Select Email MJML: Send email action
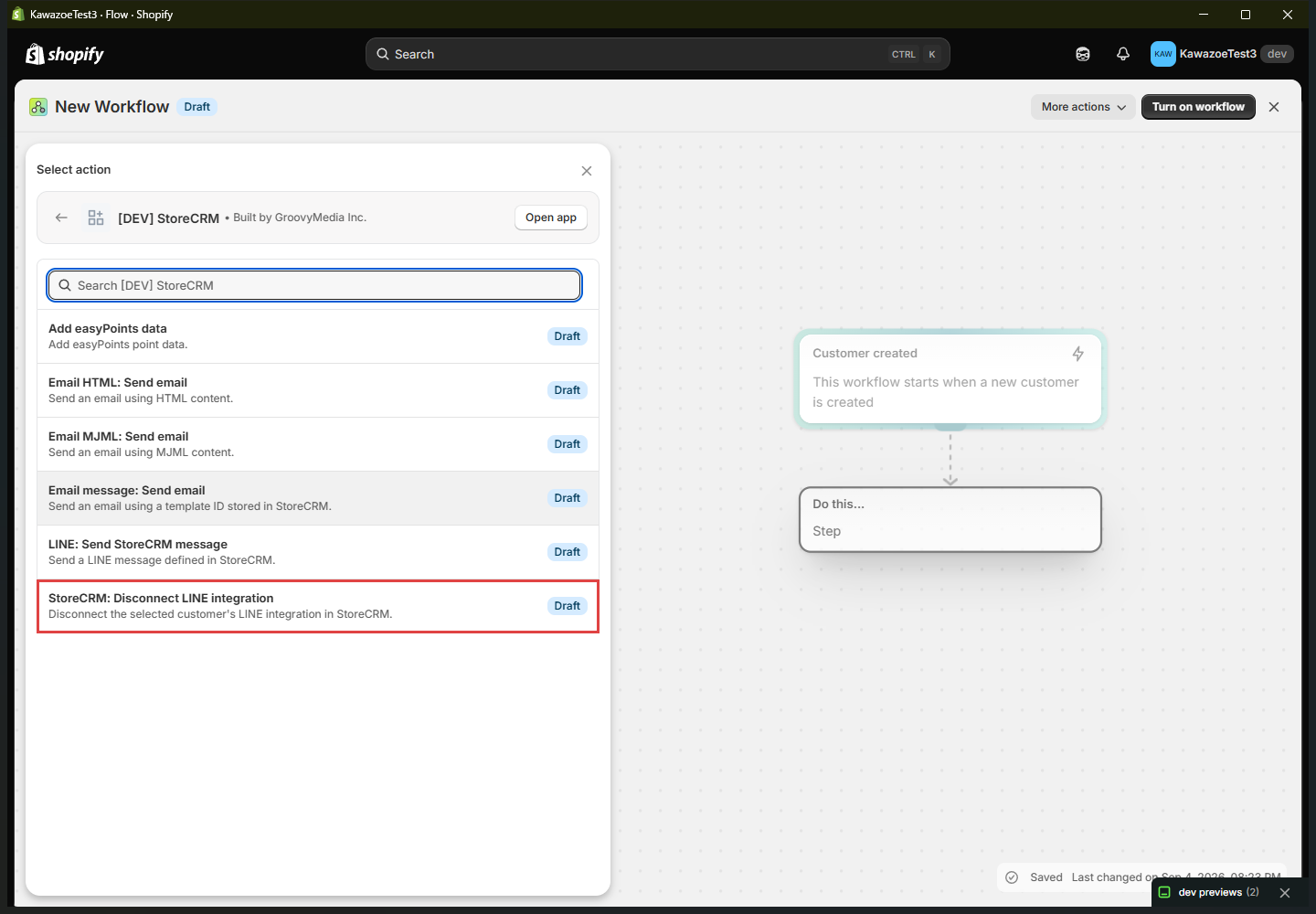The width and height of the screenshot is (1316, 914). tap(318, 444)
